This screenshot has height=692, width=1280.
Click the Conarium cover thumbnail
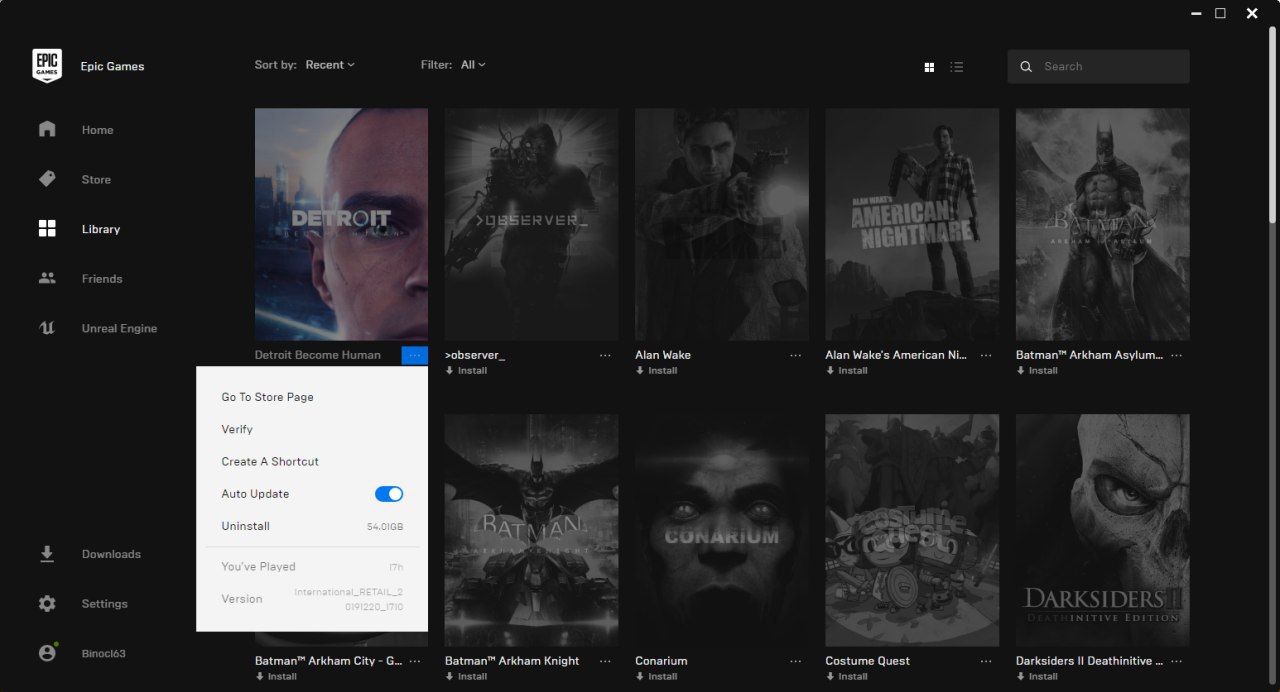(x=722, y=530)
